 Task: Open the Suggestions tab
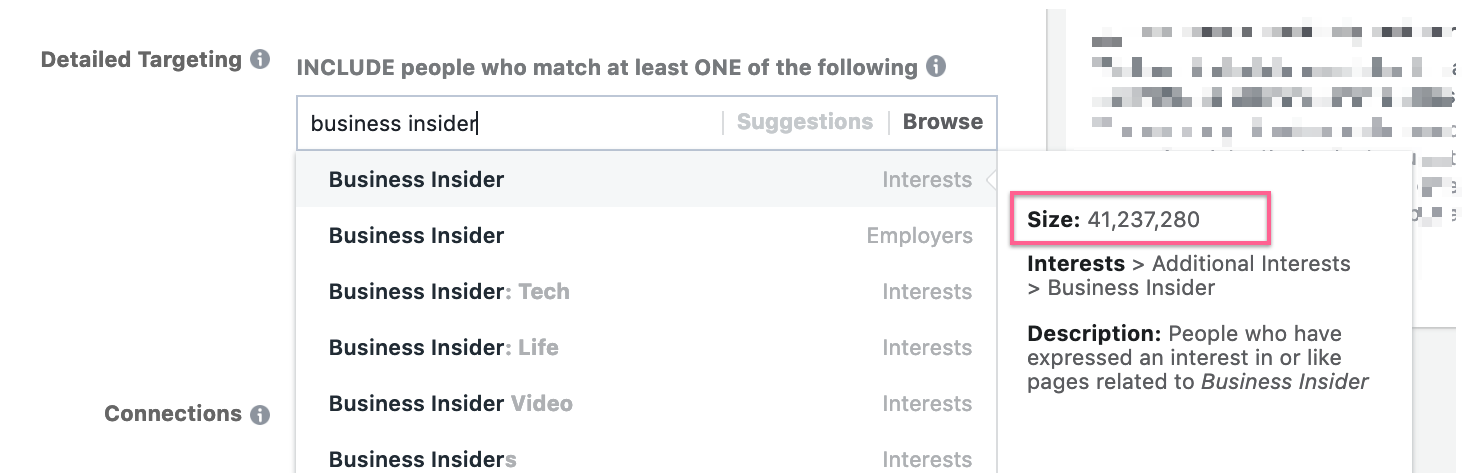pyautogui.click(x=804, y=122)
